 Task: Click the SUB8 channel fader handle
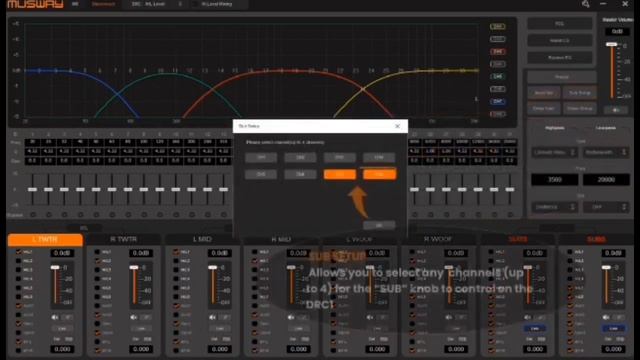pos(607,267)
